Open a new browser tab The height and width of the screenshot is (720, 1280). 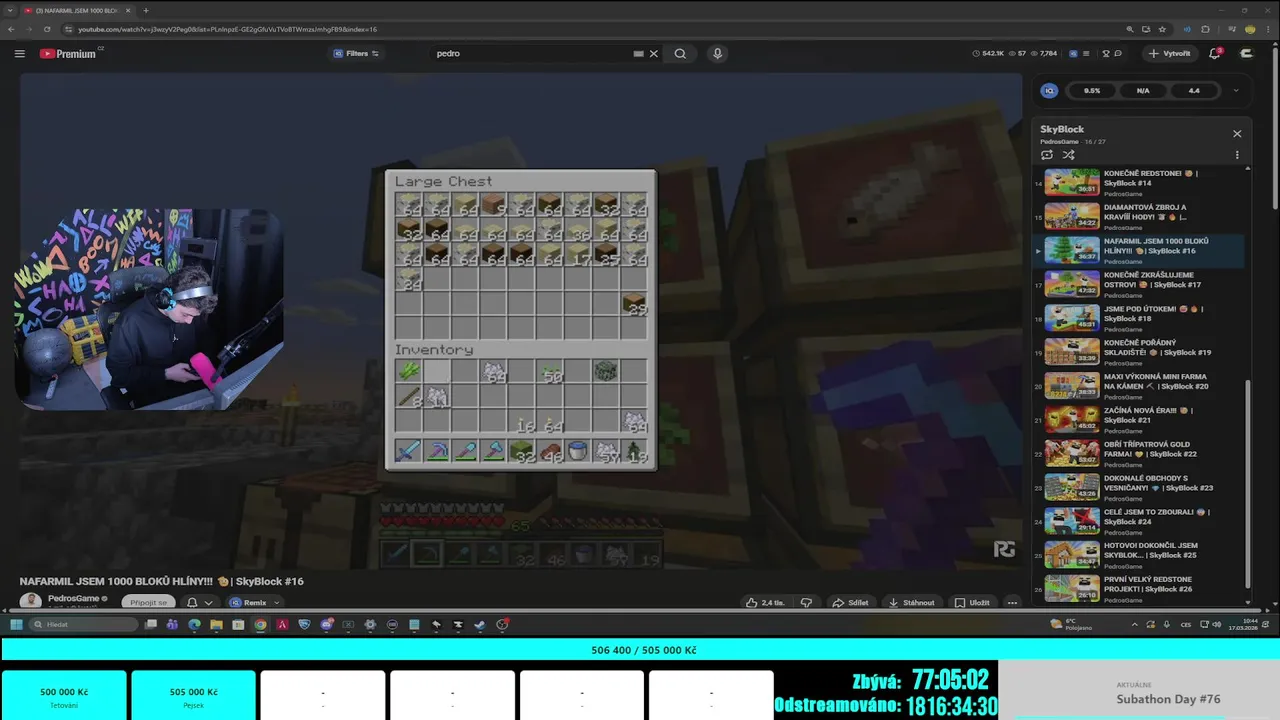146,10
